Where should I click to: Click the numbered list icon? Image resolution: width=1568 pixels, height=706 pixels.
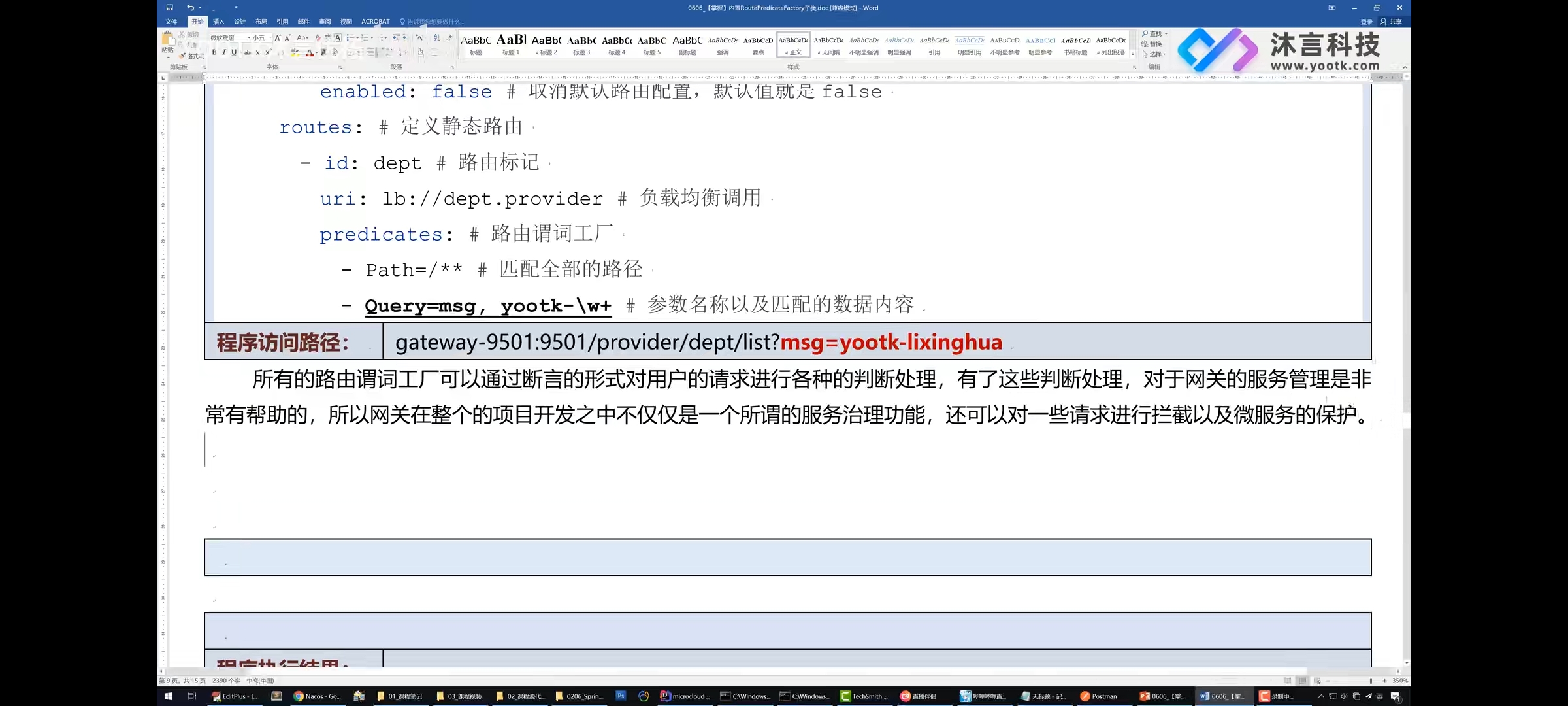(x=365, y=38)
